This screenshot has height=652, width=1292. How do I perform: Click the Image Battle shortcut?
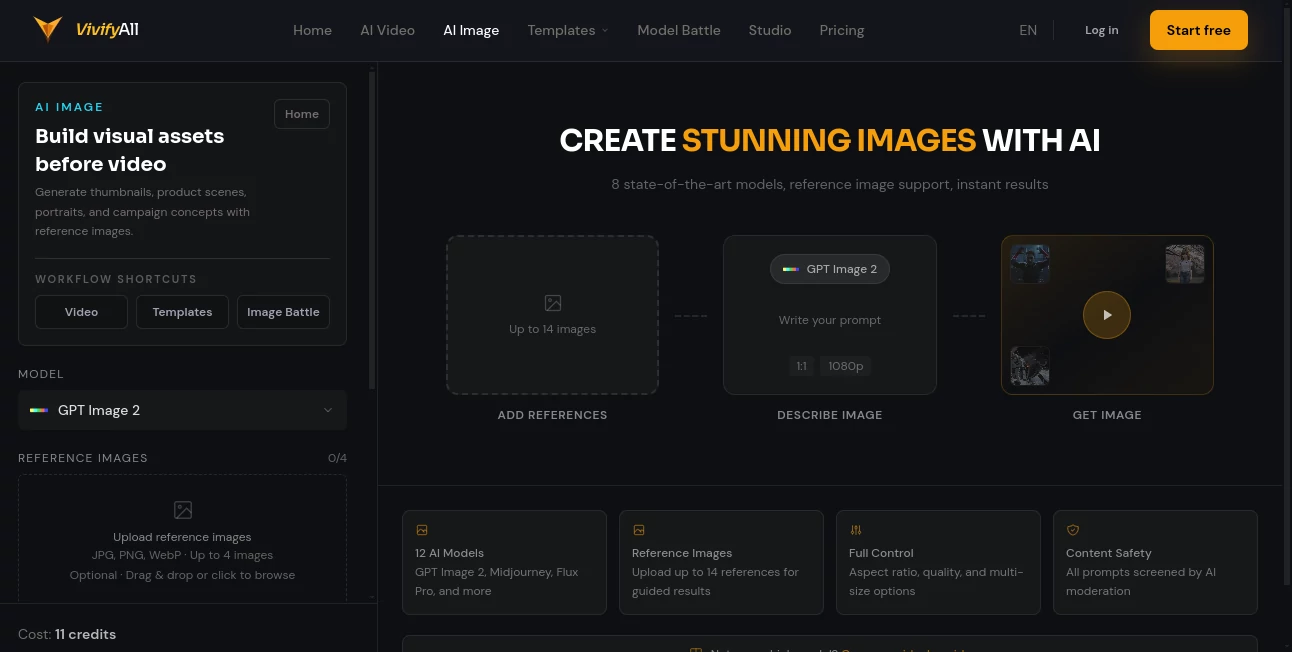pos(283,312)
